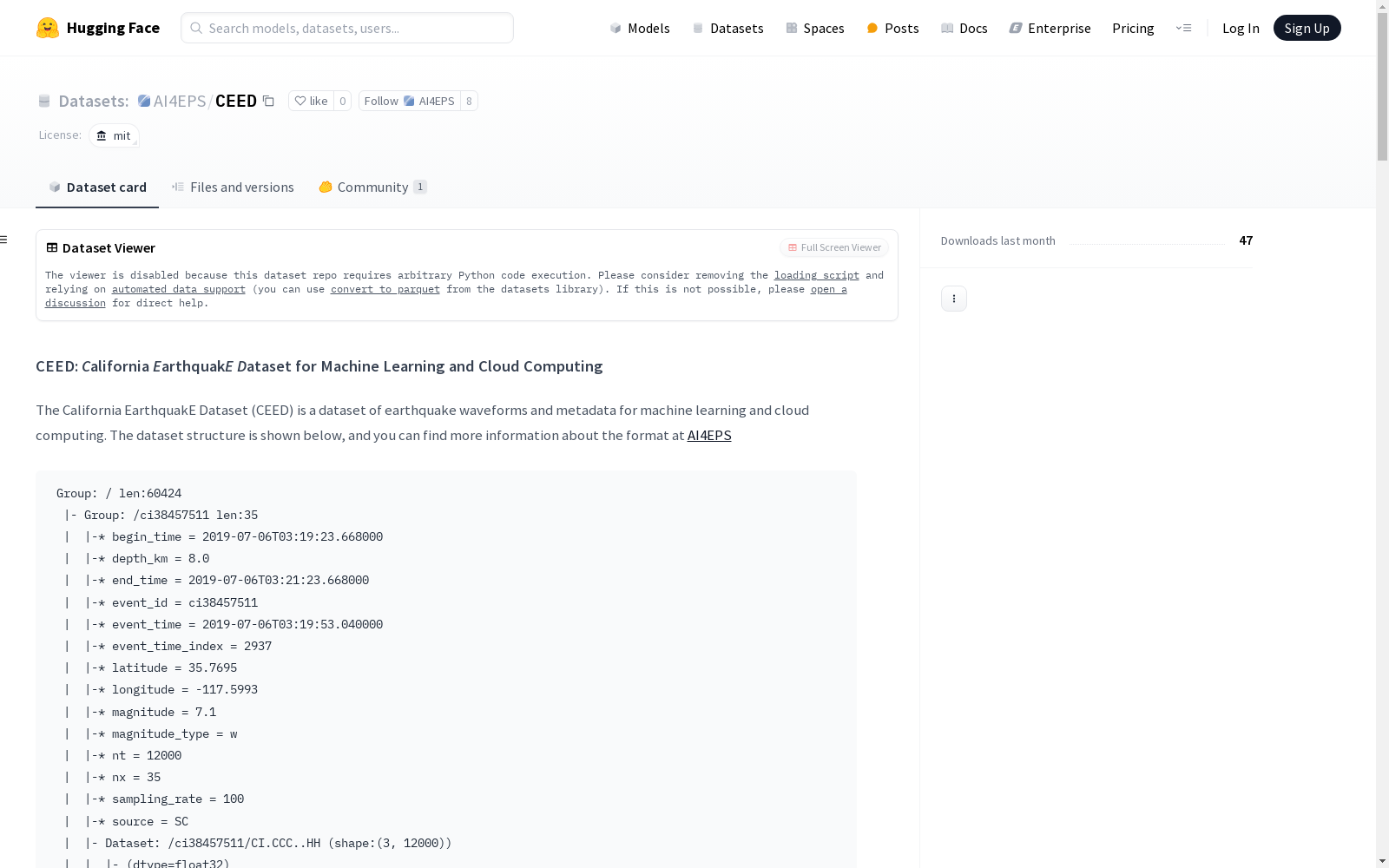Open the Pricing page
Image resolution: width=1389 pixels, height=868 pixels.
click(x=1133, y=28)
